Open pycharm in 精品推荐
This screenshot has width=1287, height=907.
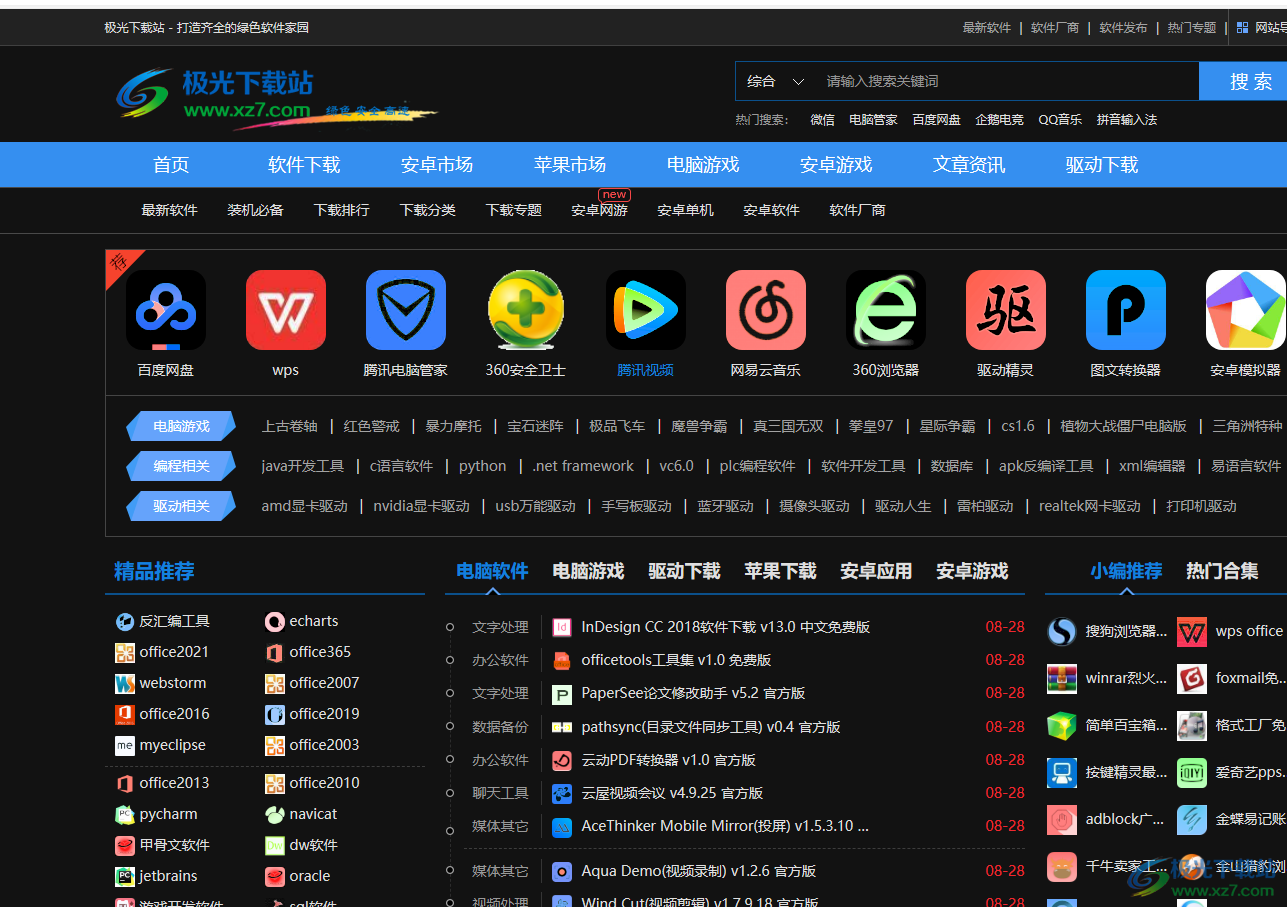pos(169,814)
